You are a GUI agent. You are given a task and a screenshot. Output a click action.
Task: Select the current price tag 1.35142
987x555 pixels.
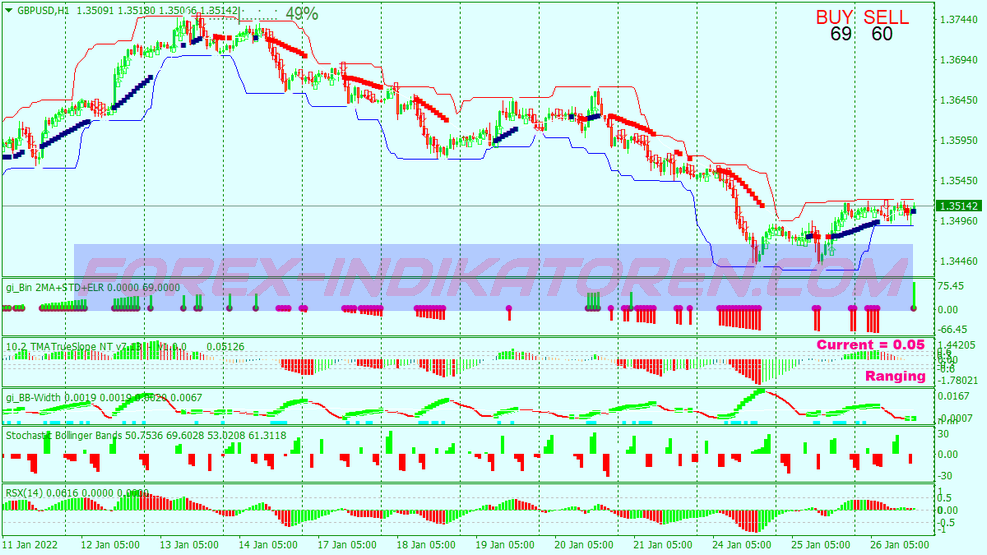(x=959, y=206)
